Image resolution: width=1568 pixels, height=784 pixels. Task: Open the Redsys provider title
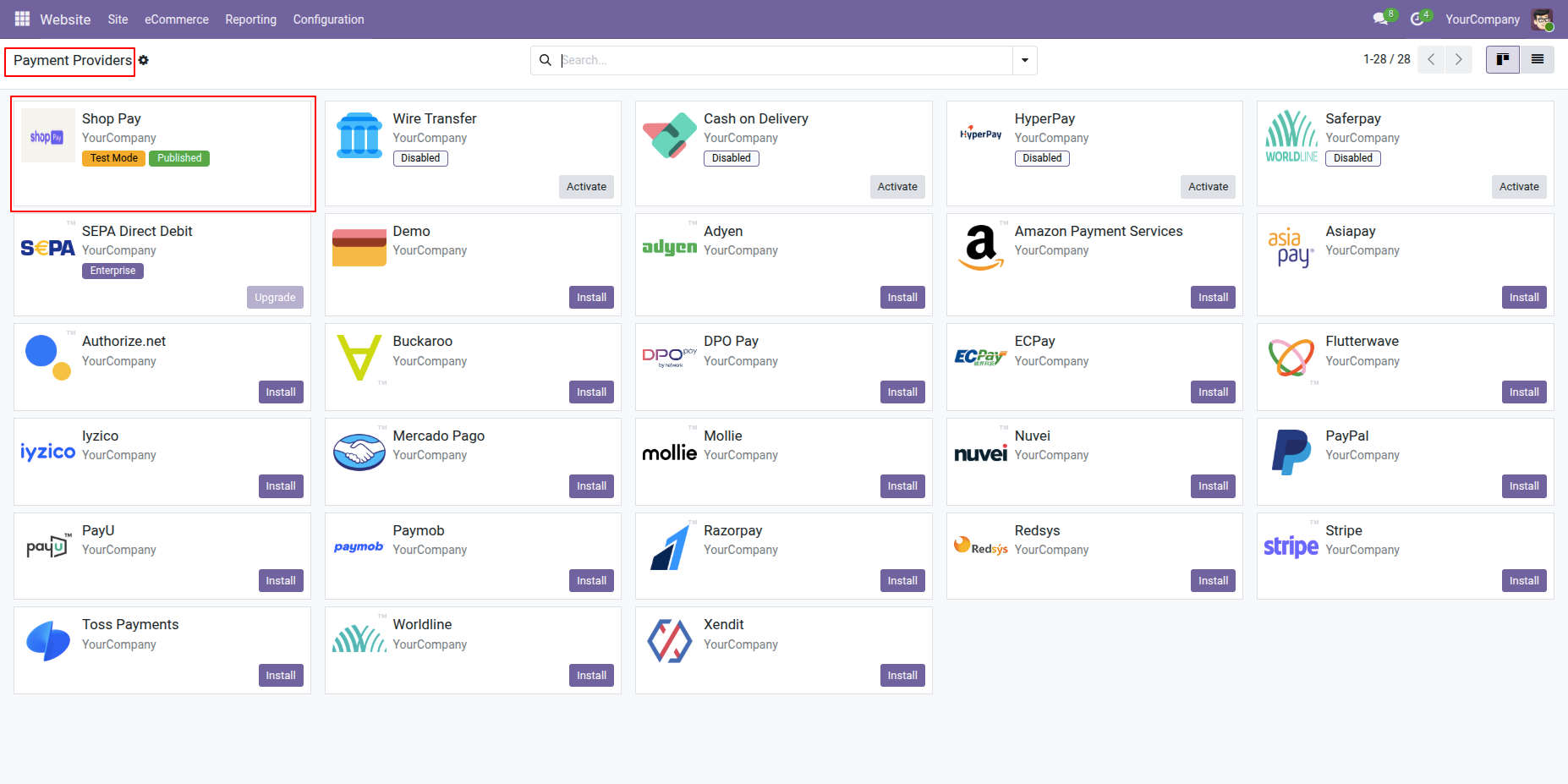point(1037,530)
